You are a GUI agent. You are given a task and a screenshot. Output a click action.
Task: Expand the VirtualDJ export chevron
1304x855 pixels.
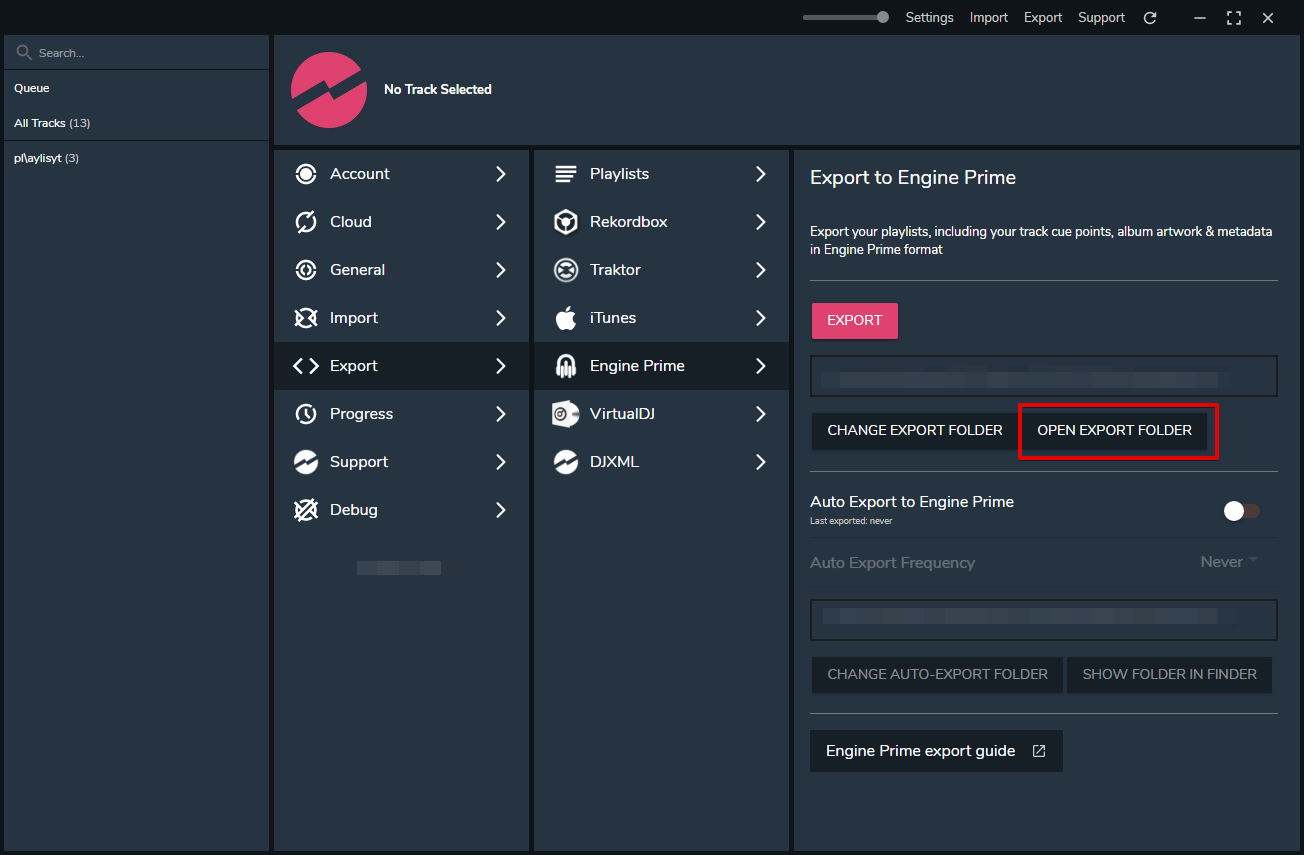tap(761, 414)
